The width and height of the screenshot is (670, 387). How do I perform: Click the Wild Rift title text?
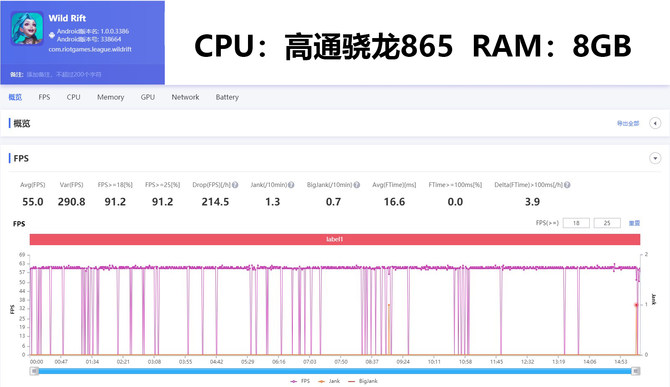click(67, 18)
